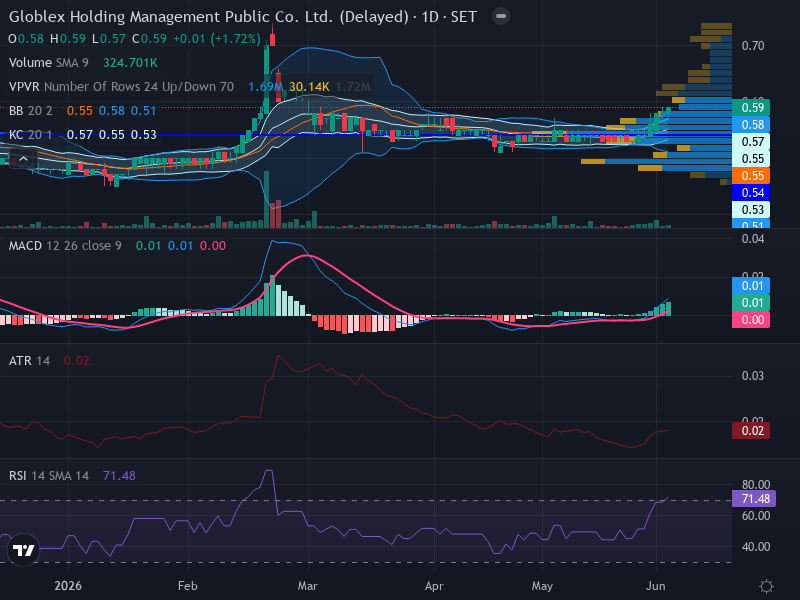Viewport: 800px width, 600px height.
Task: Click the Feb label on time axis
Action: click(188, 586)
